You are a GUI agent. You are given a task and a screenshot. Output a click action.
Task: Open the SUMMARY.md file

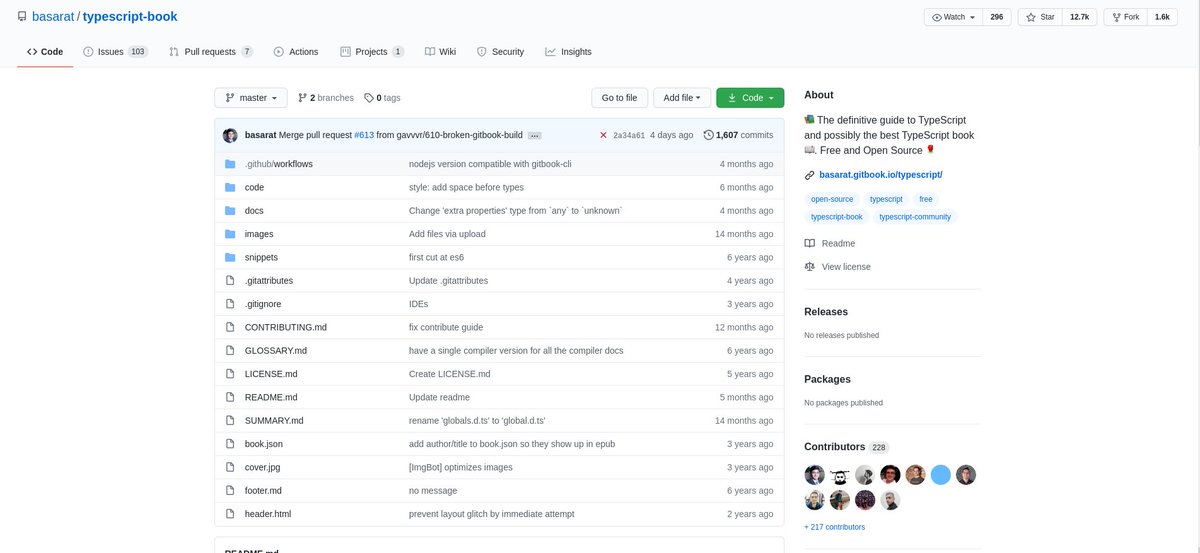coord(274,421)
